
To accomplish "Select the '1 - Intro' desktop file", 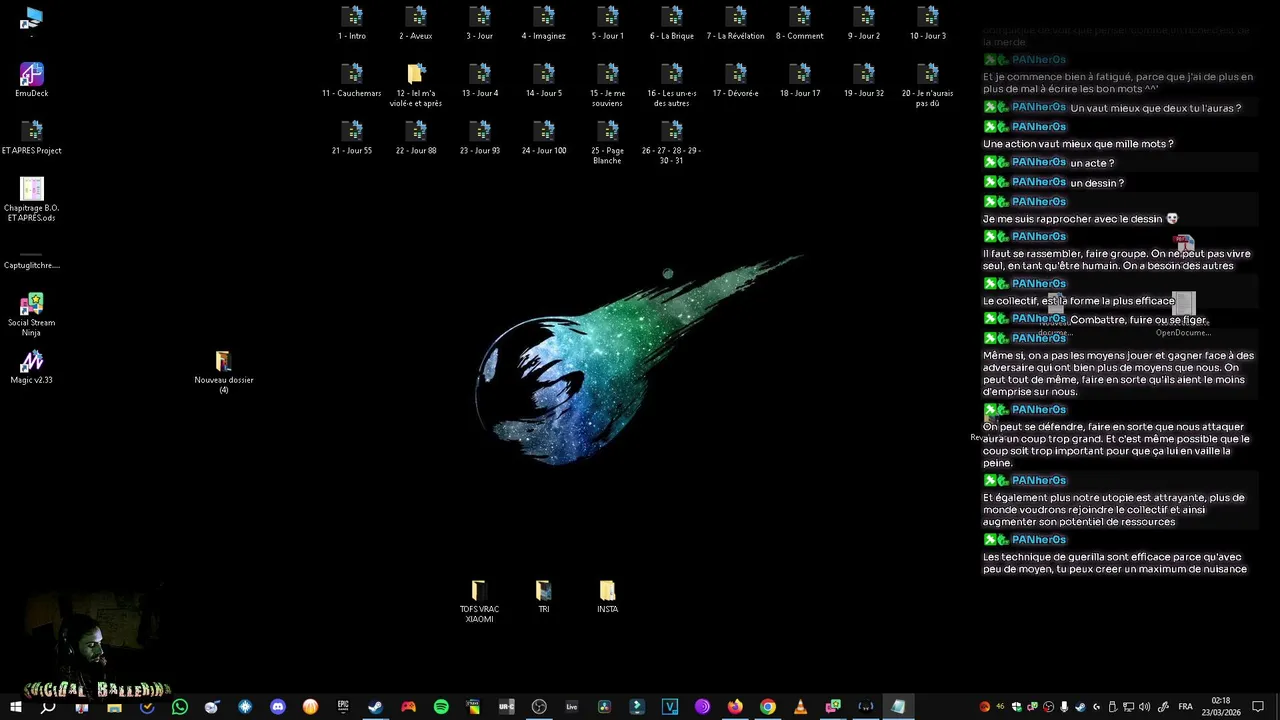I will point(352,24).
